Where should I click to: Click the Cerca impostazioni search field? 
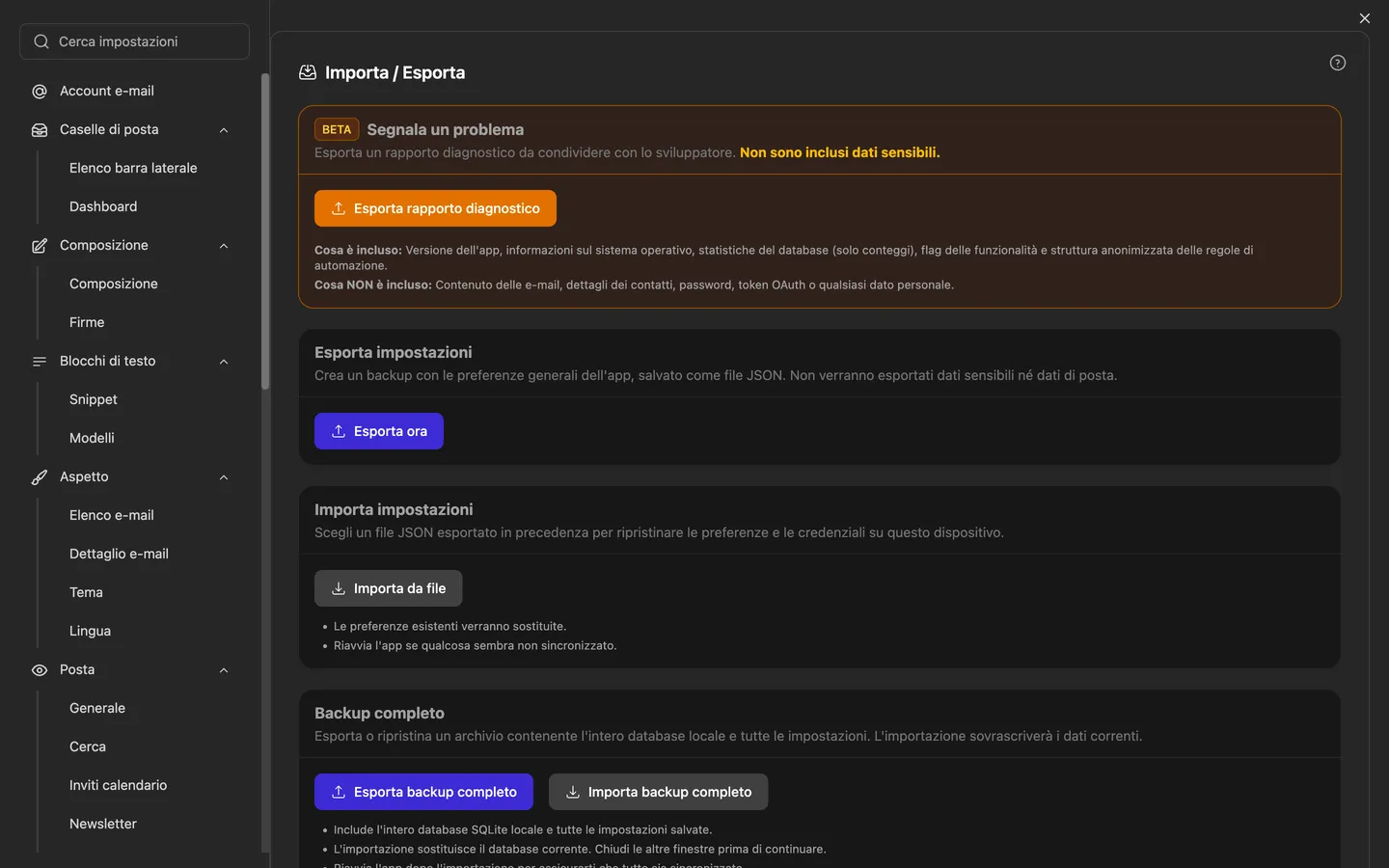(x=134, y=41)
